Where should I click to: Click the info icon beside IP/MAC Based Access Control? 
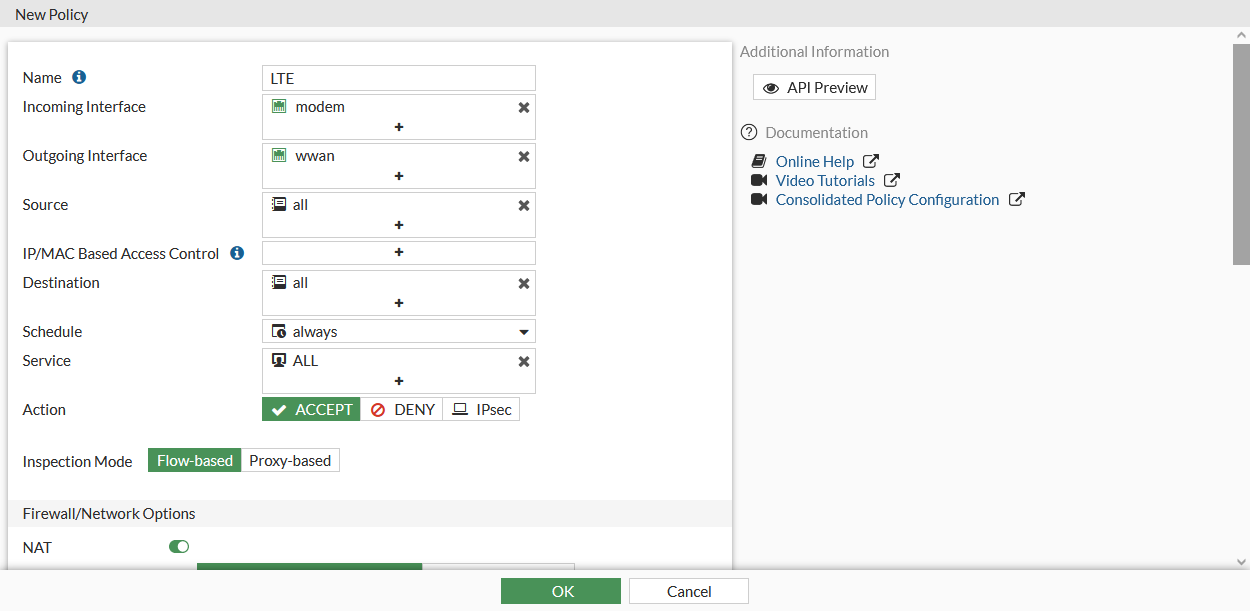click(237, 253)
